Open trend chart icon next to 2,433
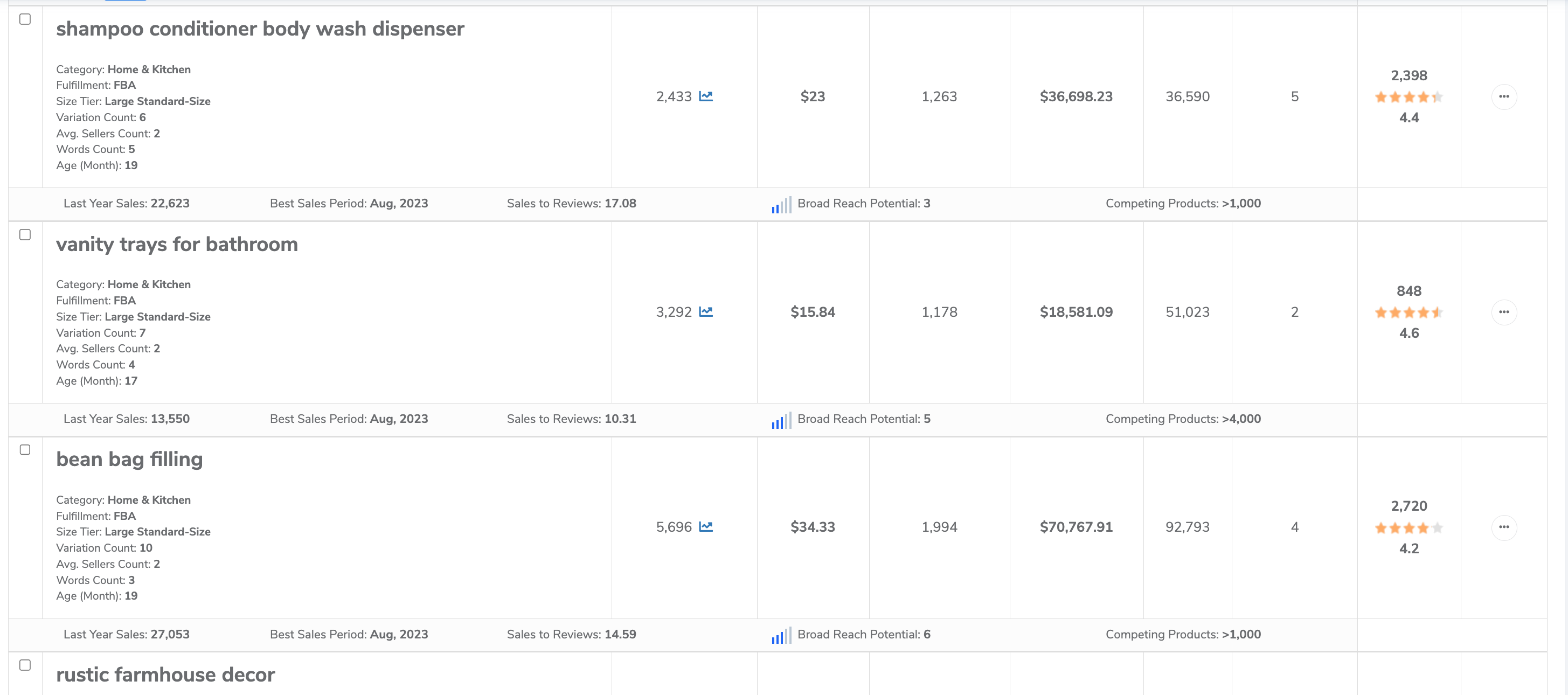The height and width of the screenshot is (695, 1568). [705, 96]
